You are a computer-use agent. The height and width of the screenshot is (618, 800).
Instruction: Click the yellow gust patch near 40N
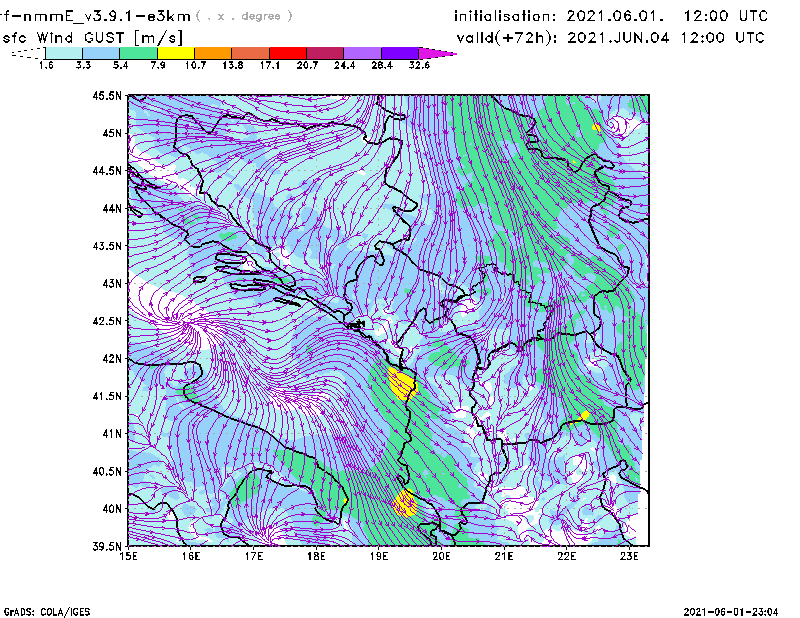tap(406, 503)
